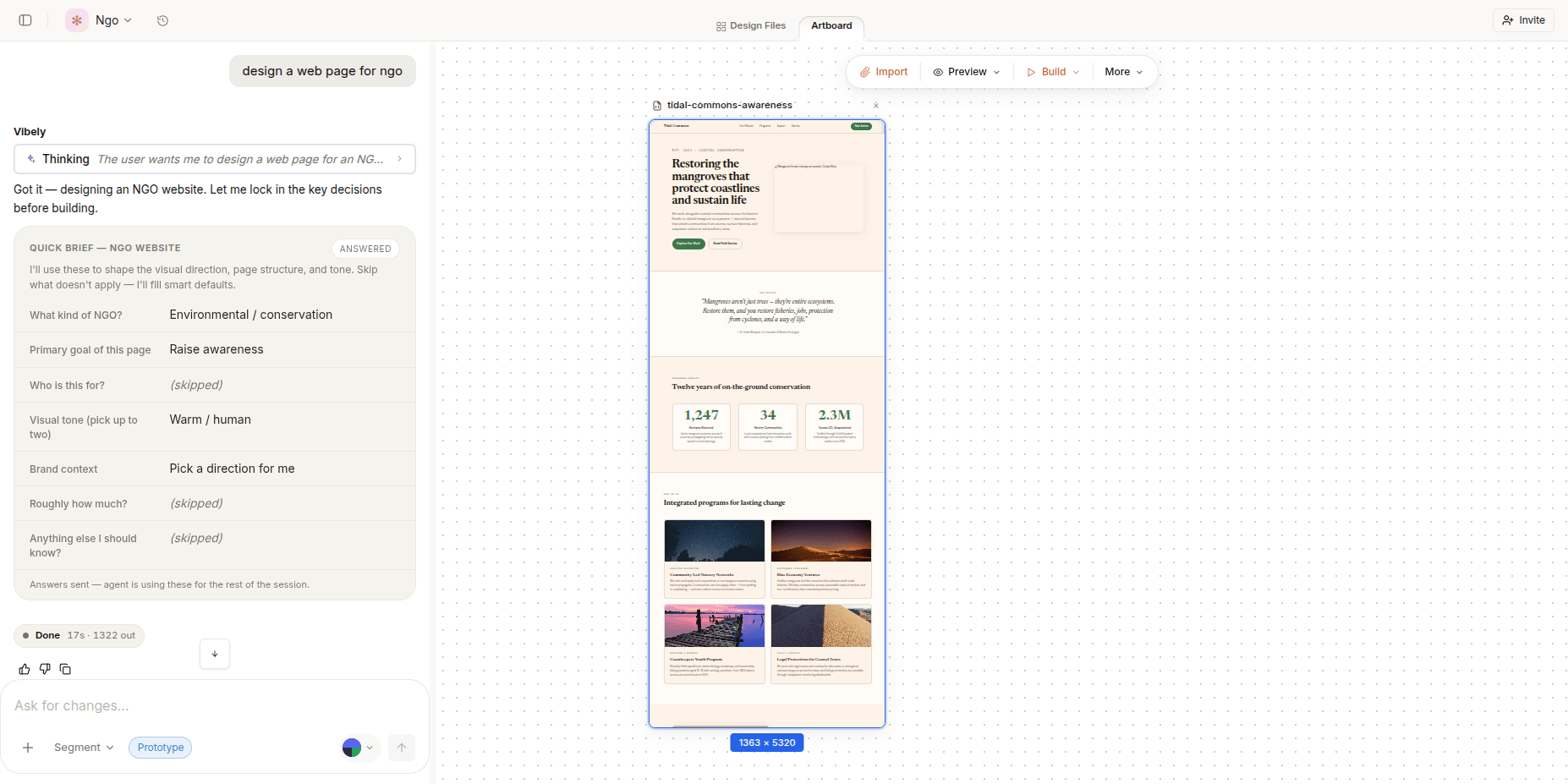Click the 'tidal-commons-awareness' artboard title

pyautogui.click(x=730, y=106)
